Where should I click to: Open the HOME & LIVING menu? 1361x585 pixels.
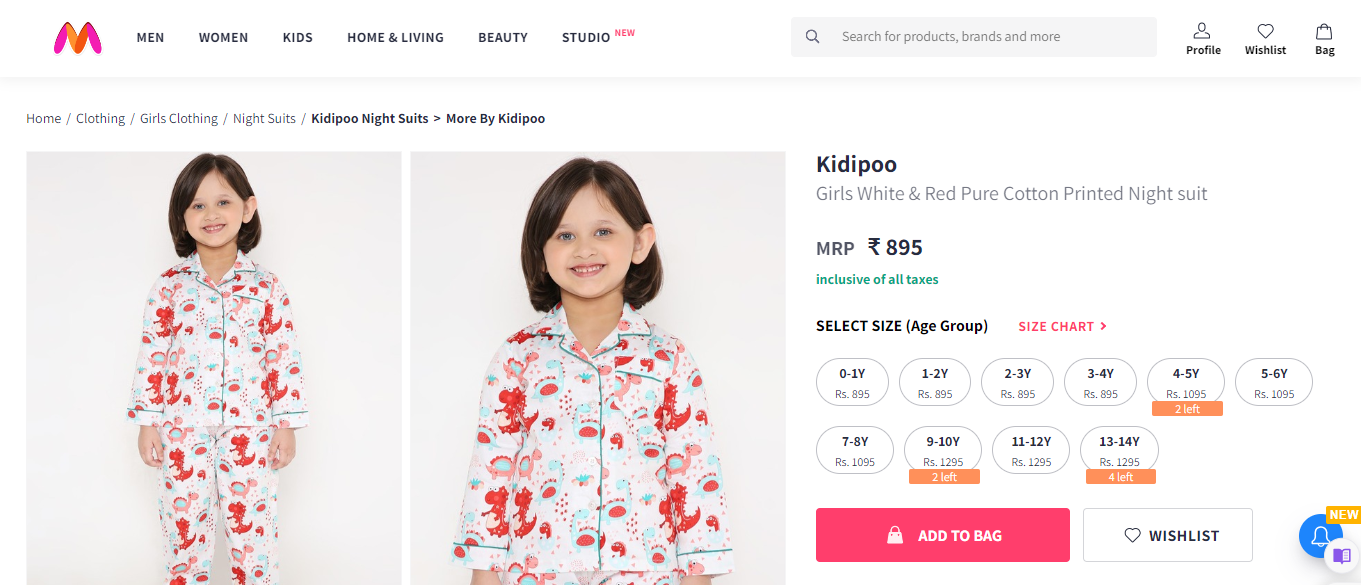pyautogui.click(x=395, y=37)
